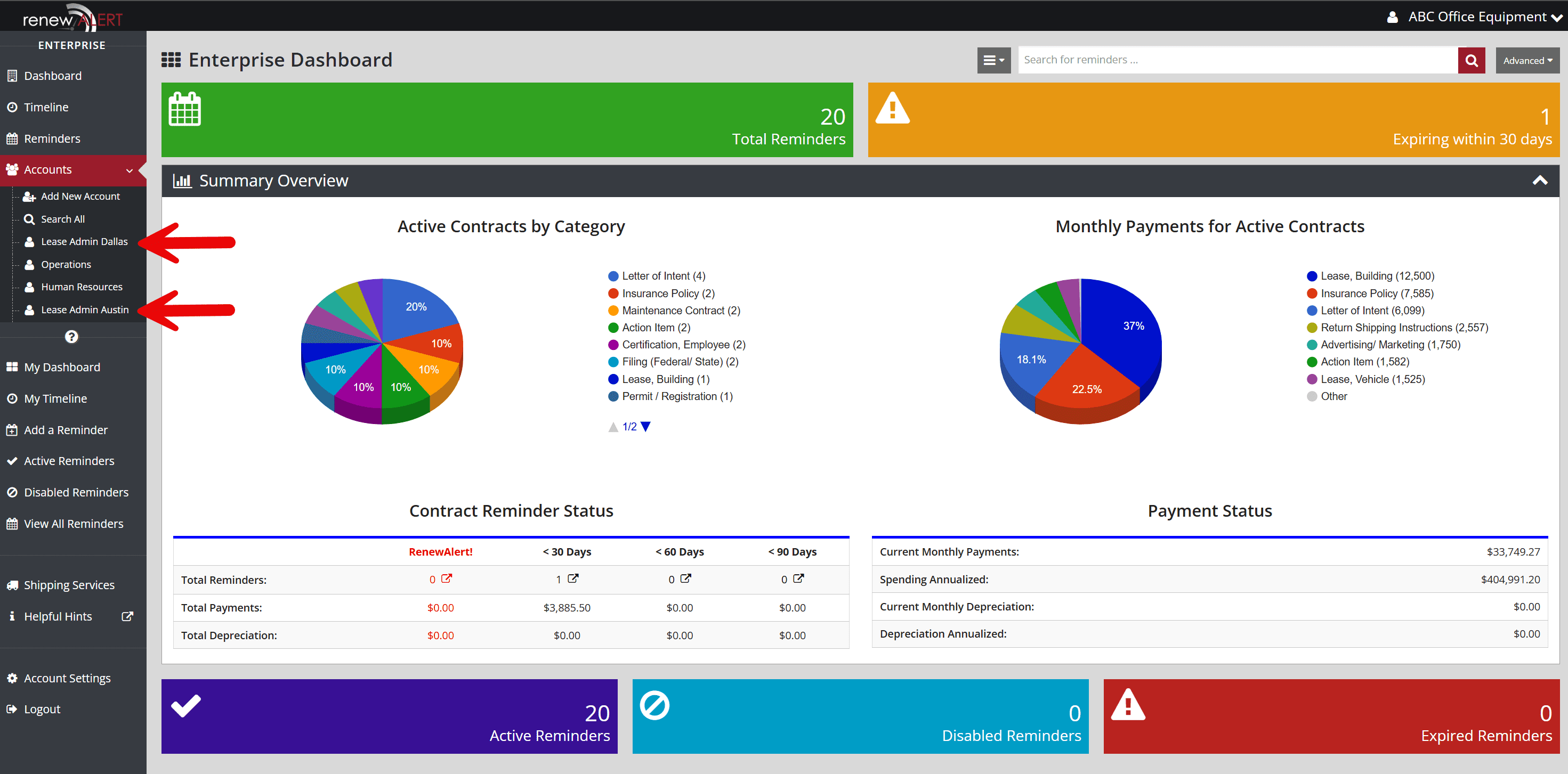Open the Dashboard from the sidebar icon
This screenshot has width=1568, height=774.
coord(12,76)
